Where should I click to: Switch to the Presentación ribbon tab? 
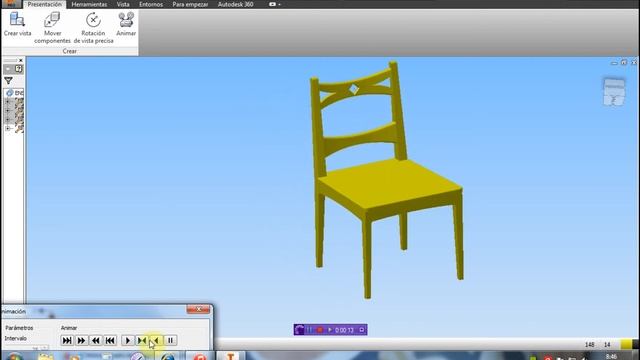(44, 4)
